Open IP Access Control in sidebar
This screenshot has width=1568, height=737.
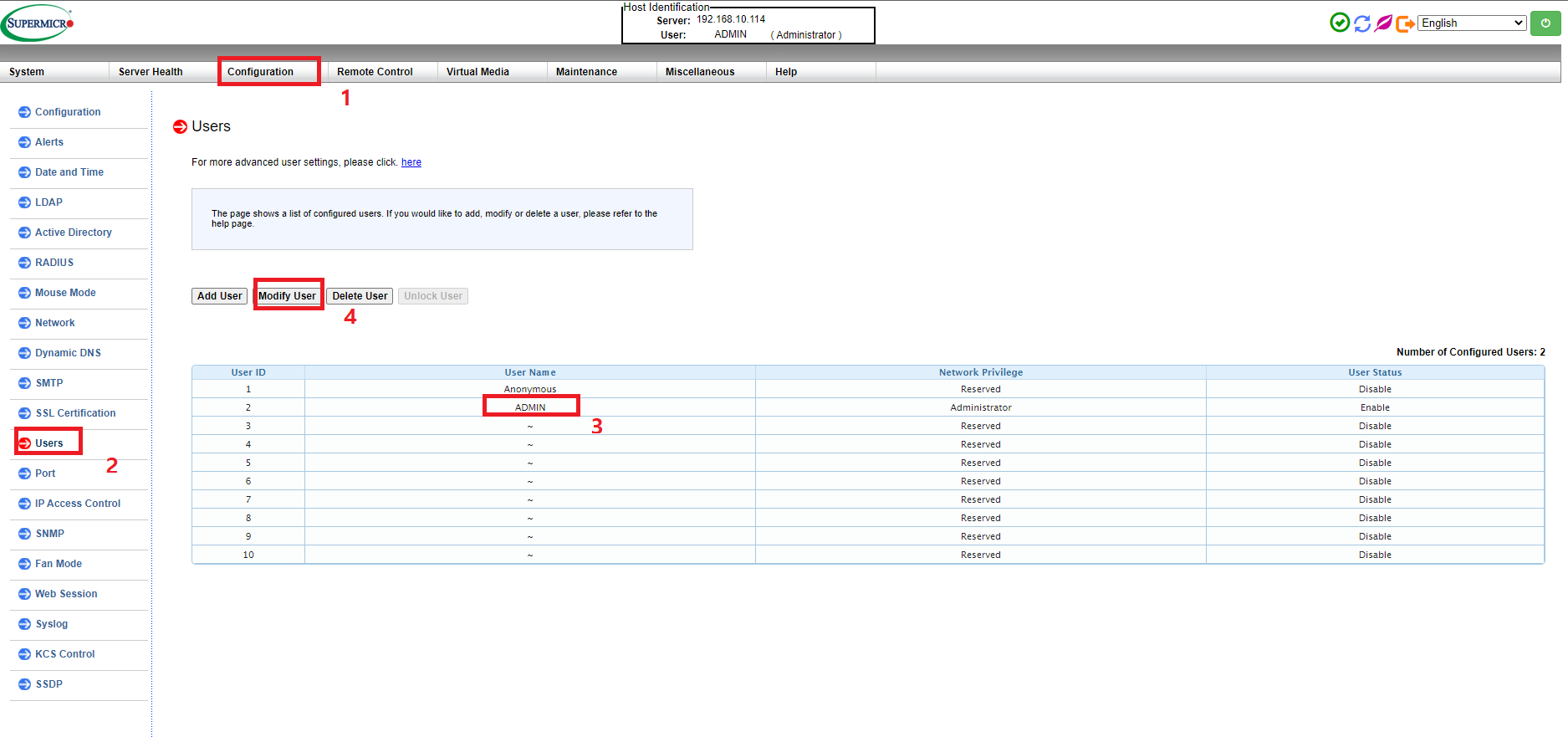(78, 504)
